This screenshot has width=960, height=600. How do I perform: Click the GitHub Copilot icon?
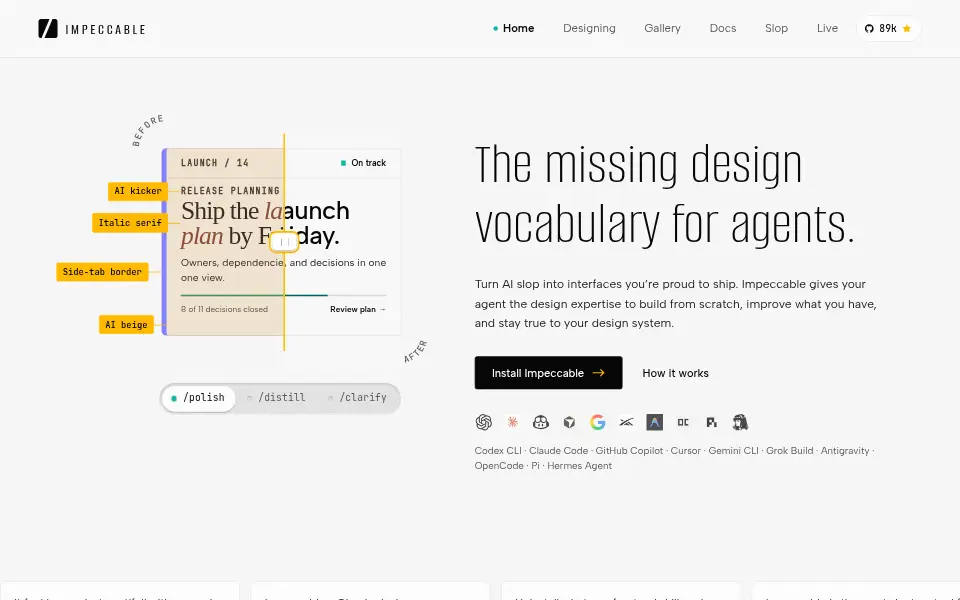[x=541, y=422]
